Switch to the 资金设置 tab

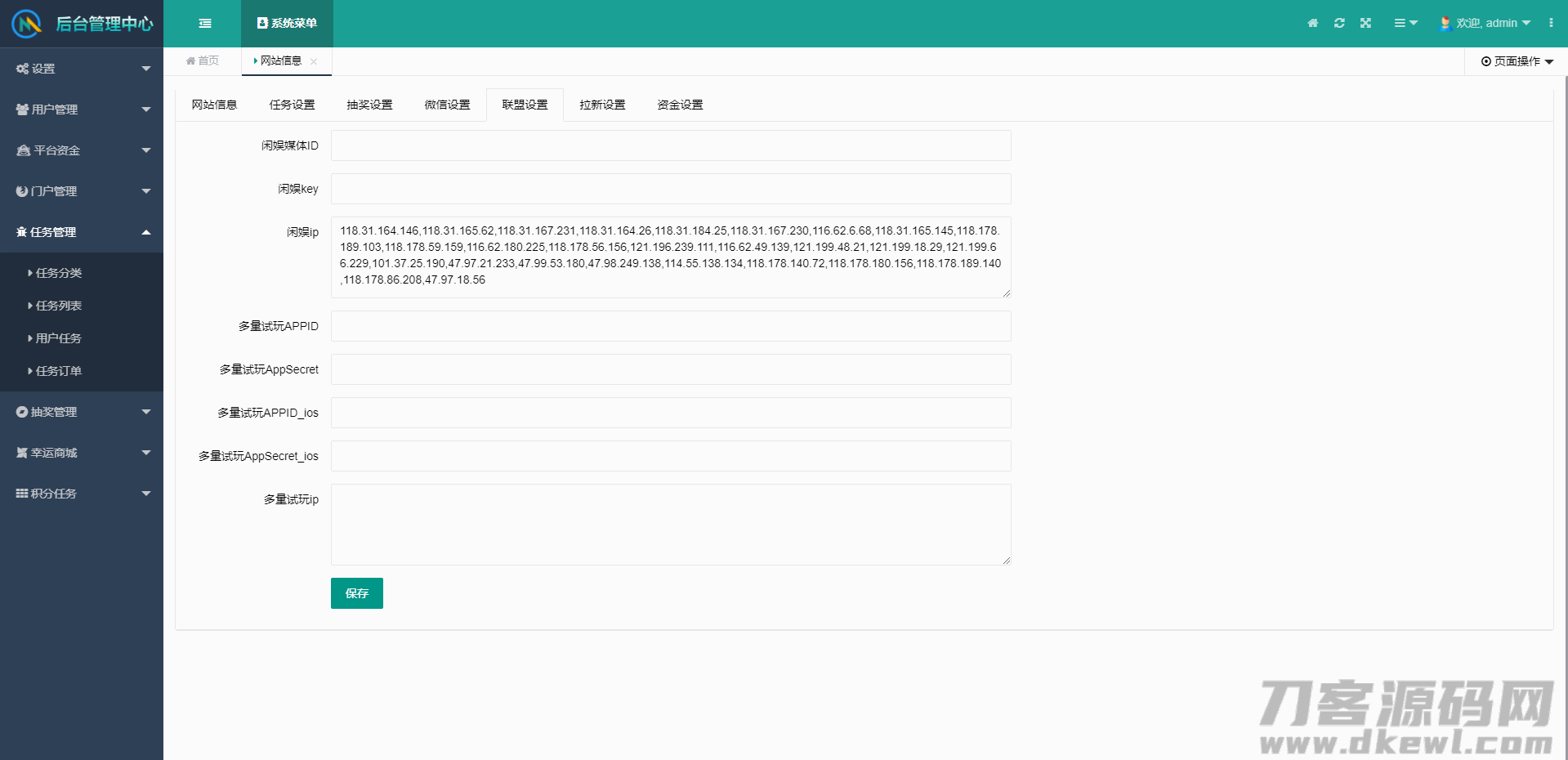point(680,105)
